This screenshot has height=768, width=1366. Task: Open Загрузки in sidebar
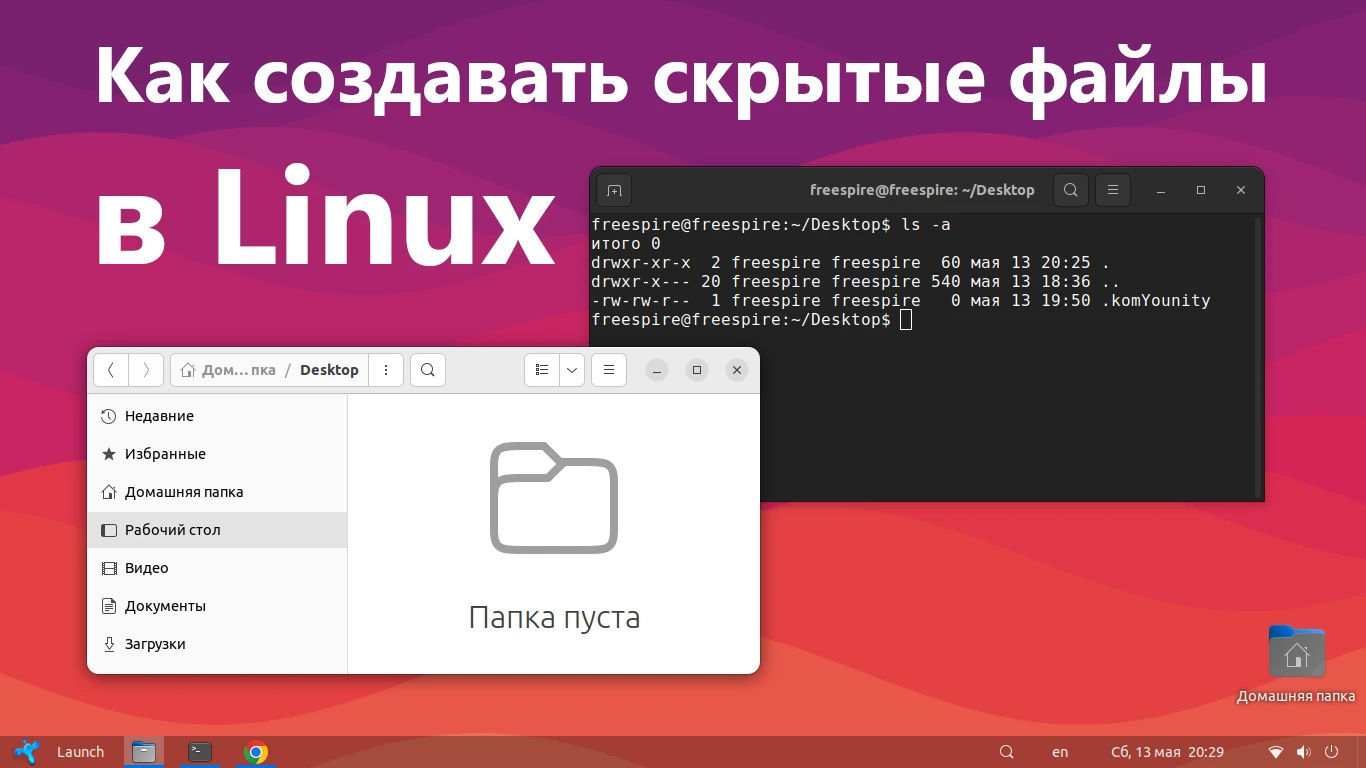[217, 644]
